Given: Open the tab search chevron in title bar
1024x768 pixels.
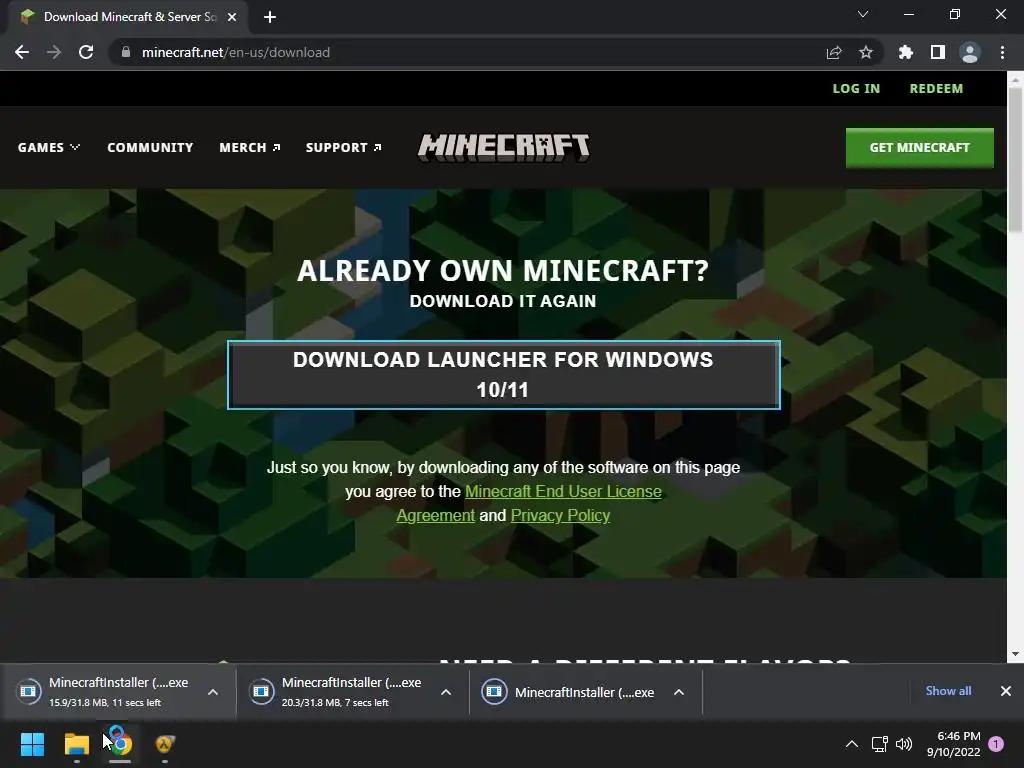Looking at the screenshot, I should pos(863,14).
